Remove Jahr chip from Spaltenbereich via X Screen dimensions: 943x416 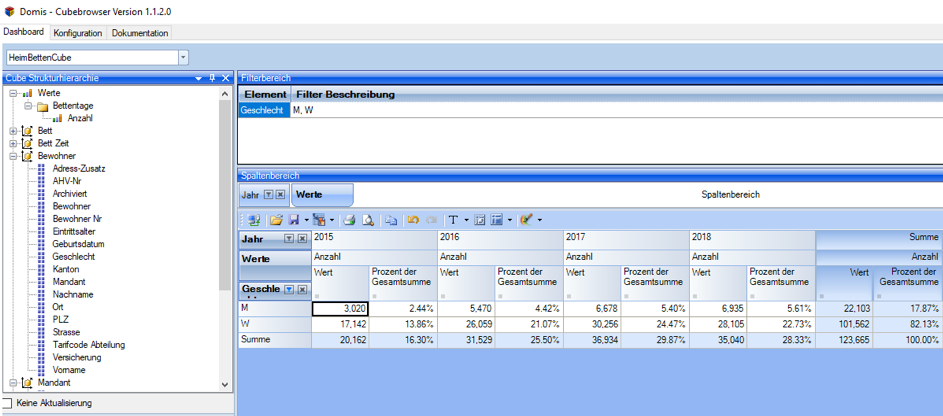[x=280, y=195]
